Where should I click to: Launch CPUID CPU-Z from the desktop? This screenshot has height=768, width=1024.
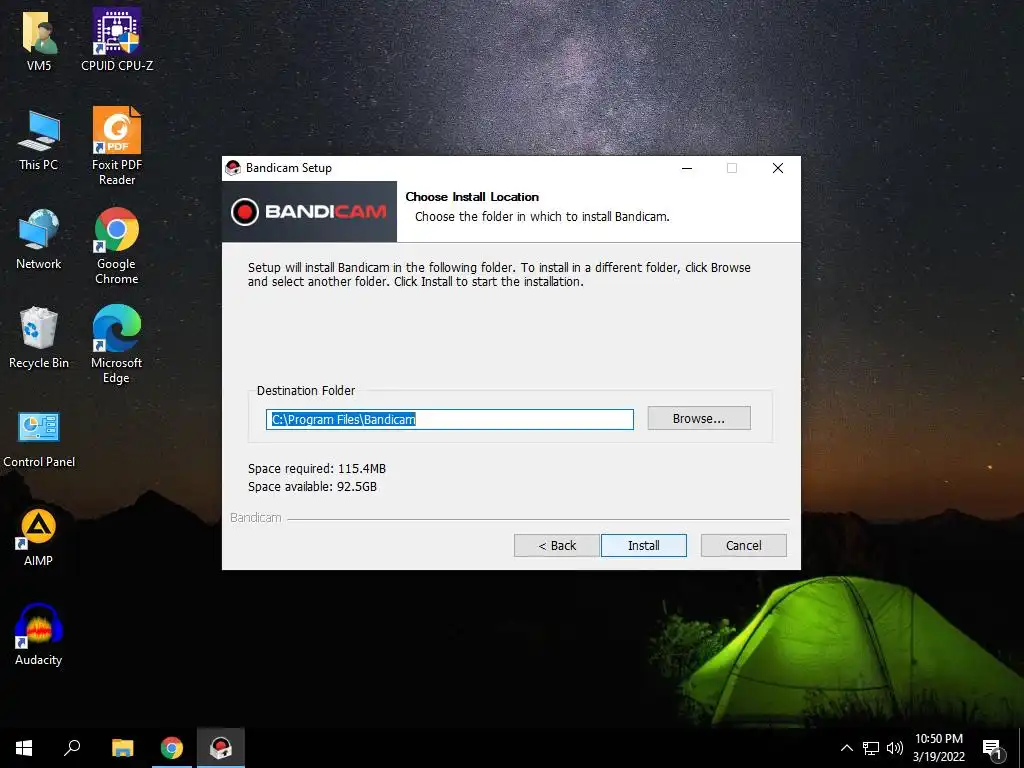point(117,39)
